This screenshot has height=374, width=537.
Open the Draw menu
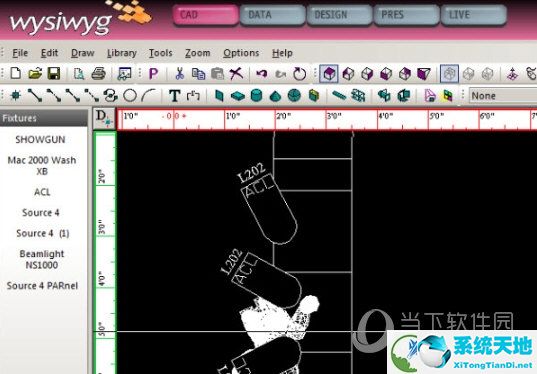tap(83, 53)
